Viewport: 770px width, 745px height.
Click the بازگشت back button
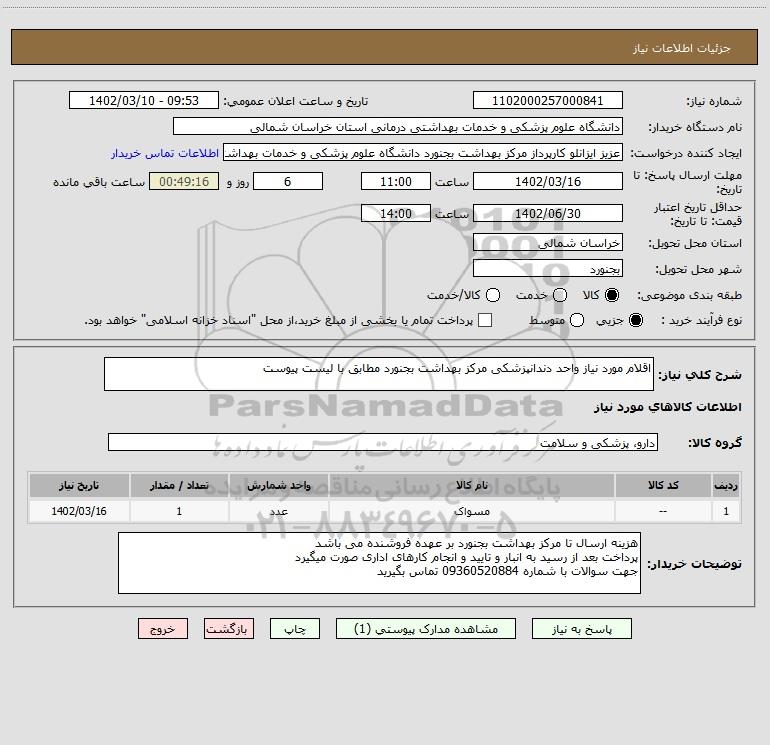click(x=229, y=629)
